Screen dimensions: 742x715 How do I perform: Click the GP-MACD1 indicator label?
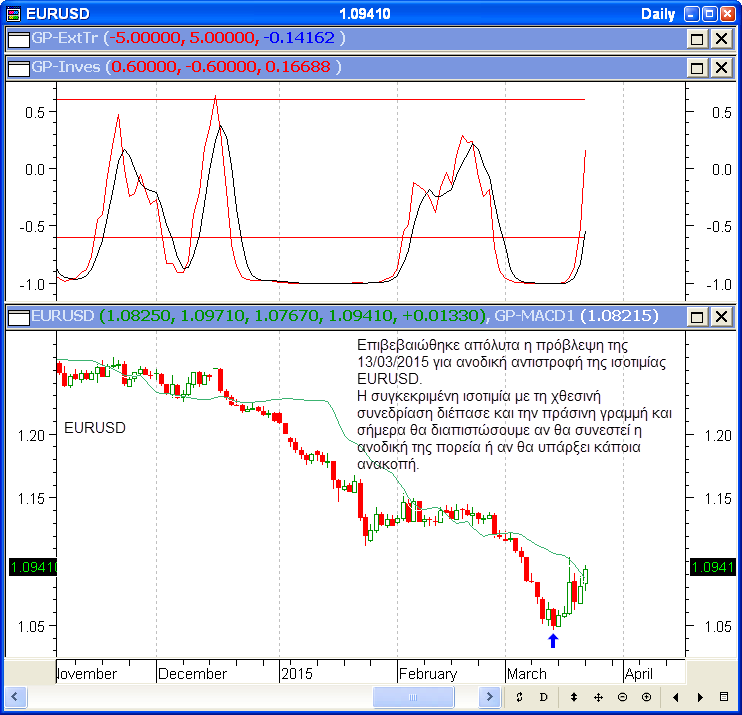coord(535,316)
